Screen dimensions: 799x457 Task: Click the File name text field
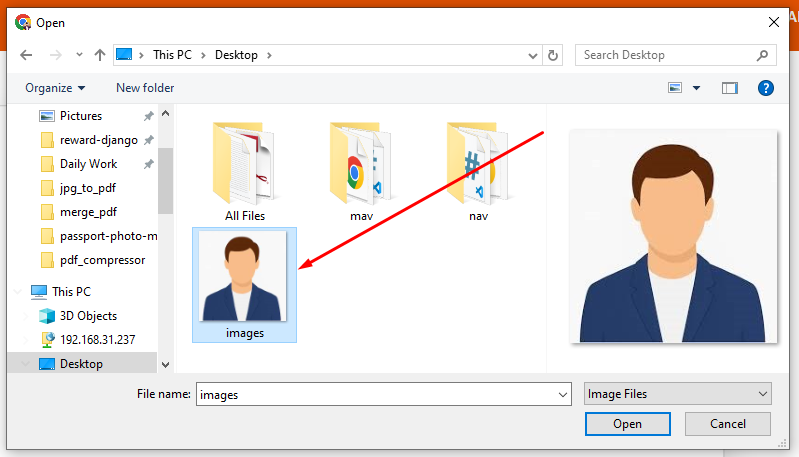tap(376, 394)
